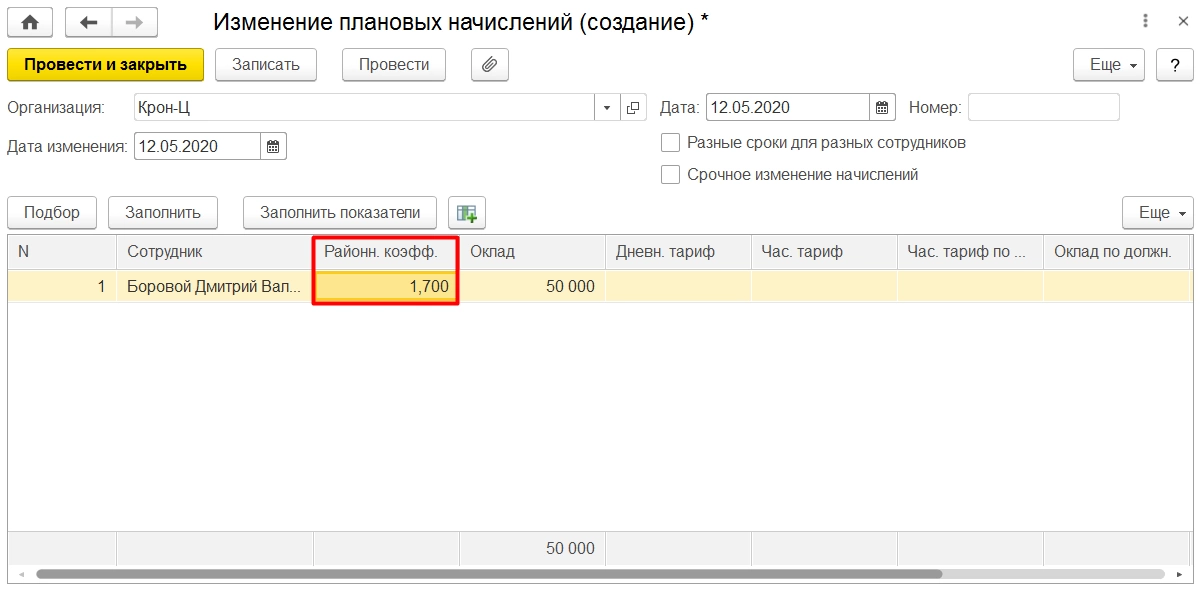The width and height of the screenshot is (1200, 593).
Task: Select the Оклад column header
Action: 532,252
